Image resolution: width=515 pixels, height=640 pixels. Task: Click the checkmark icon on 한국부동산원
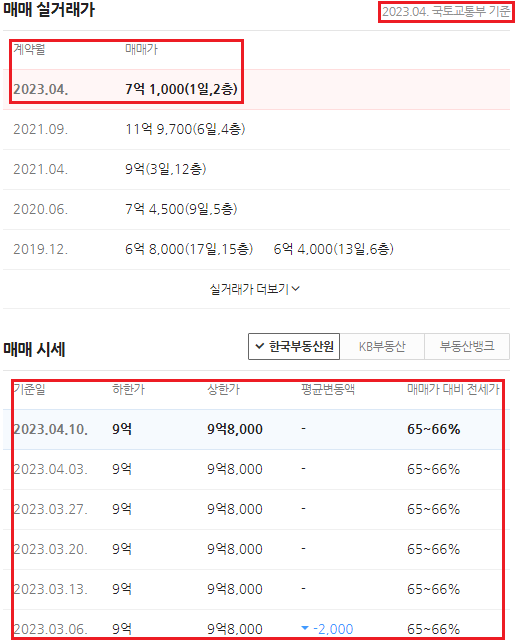[x=260, y=346]
